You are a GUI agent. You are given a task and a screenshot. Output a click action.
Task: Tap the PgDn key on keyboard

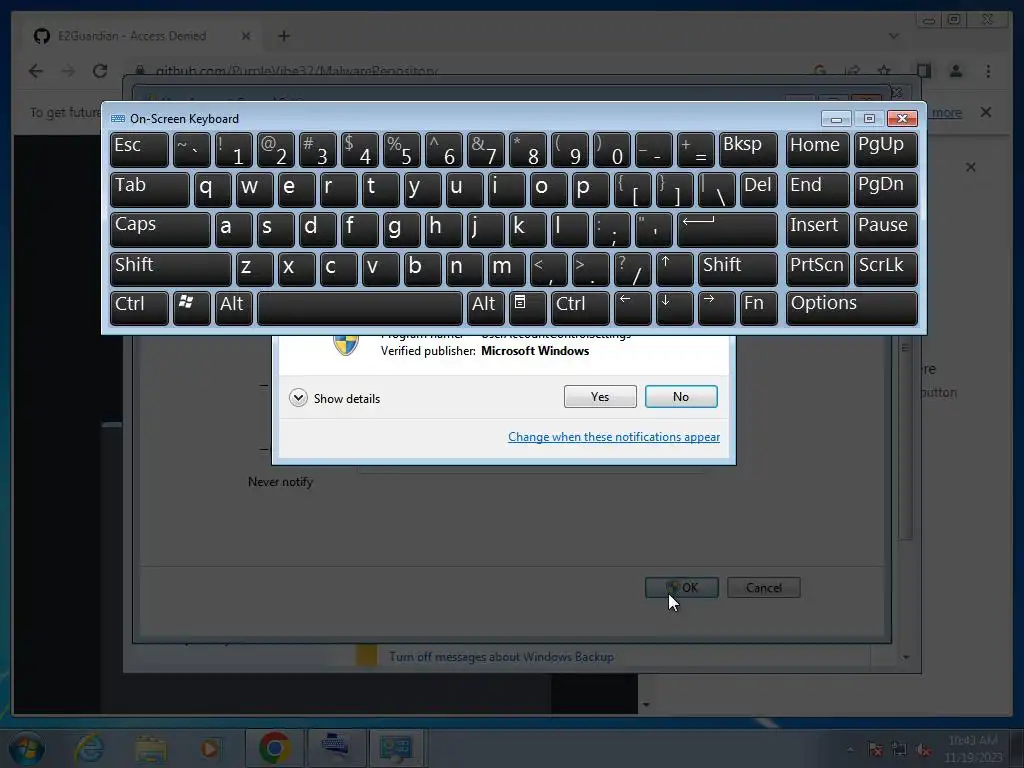click(x=885, y=189)
